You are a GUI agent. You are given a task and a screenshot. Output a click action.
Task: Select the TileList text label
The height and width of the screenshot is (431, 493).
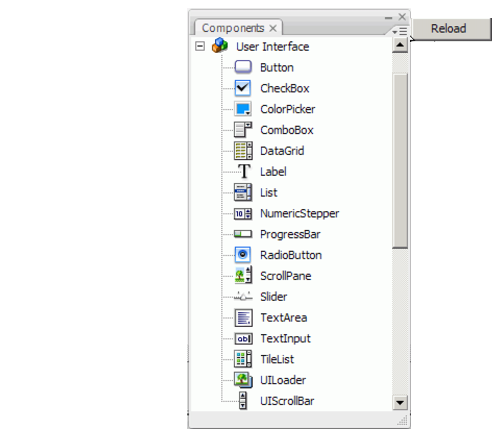[x=277, y=359]
